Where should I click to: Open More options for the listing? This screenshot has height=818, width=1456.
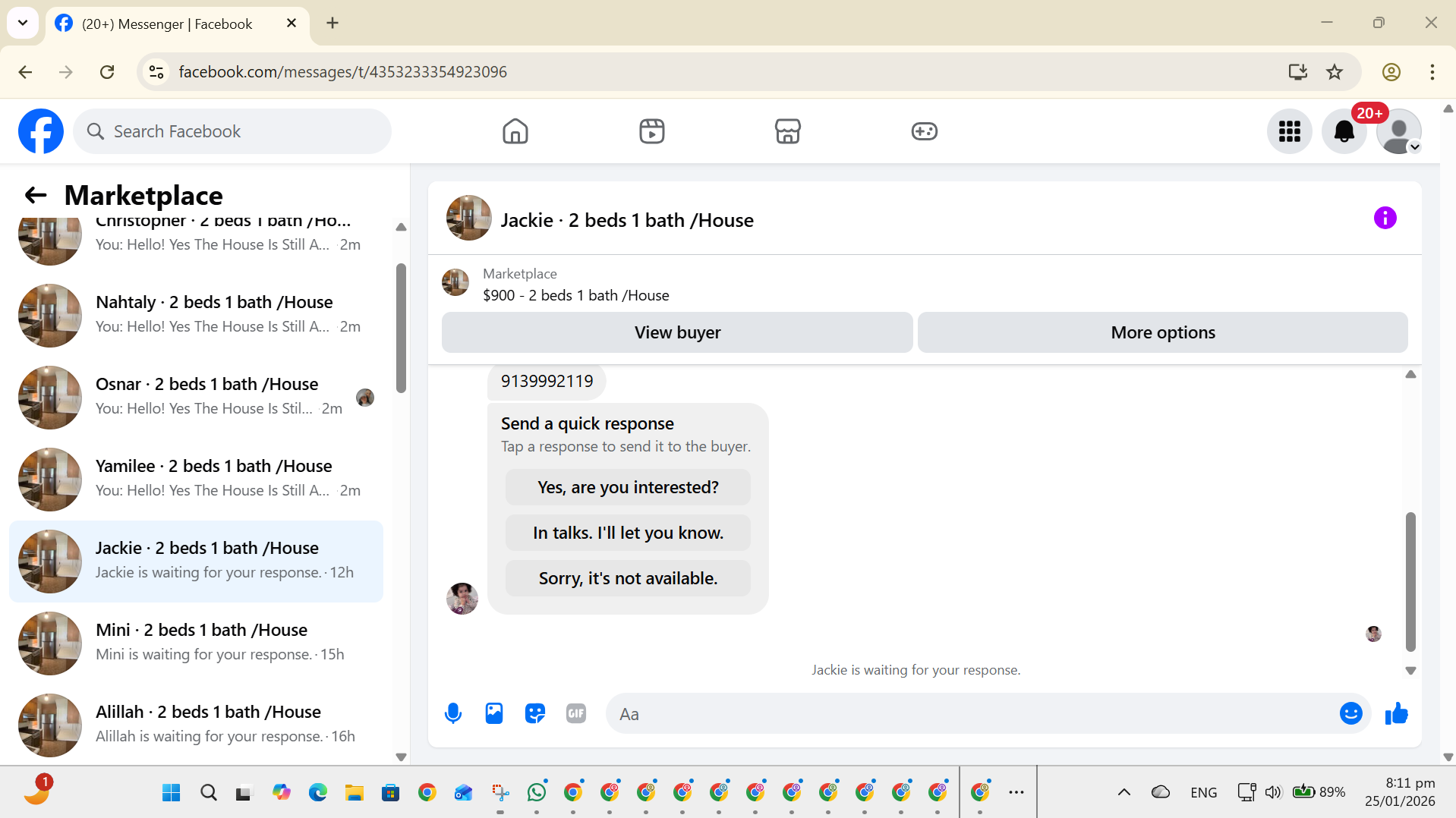pos(1163,332)
